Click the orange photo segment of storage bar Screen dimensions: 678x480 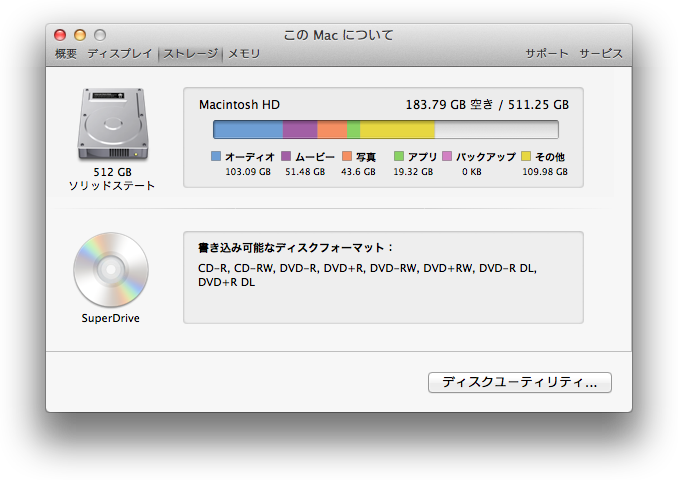[332, 130]
